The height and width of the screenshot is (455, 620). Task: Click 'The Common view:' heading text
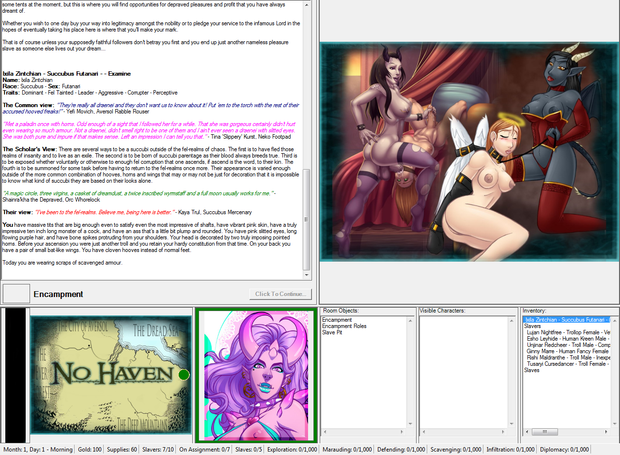click(28, 105)
